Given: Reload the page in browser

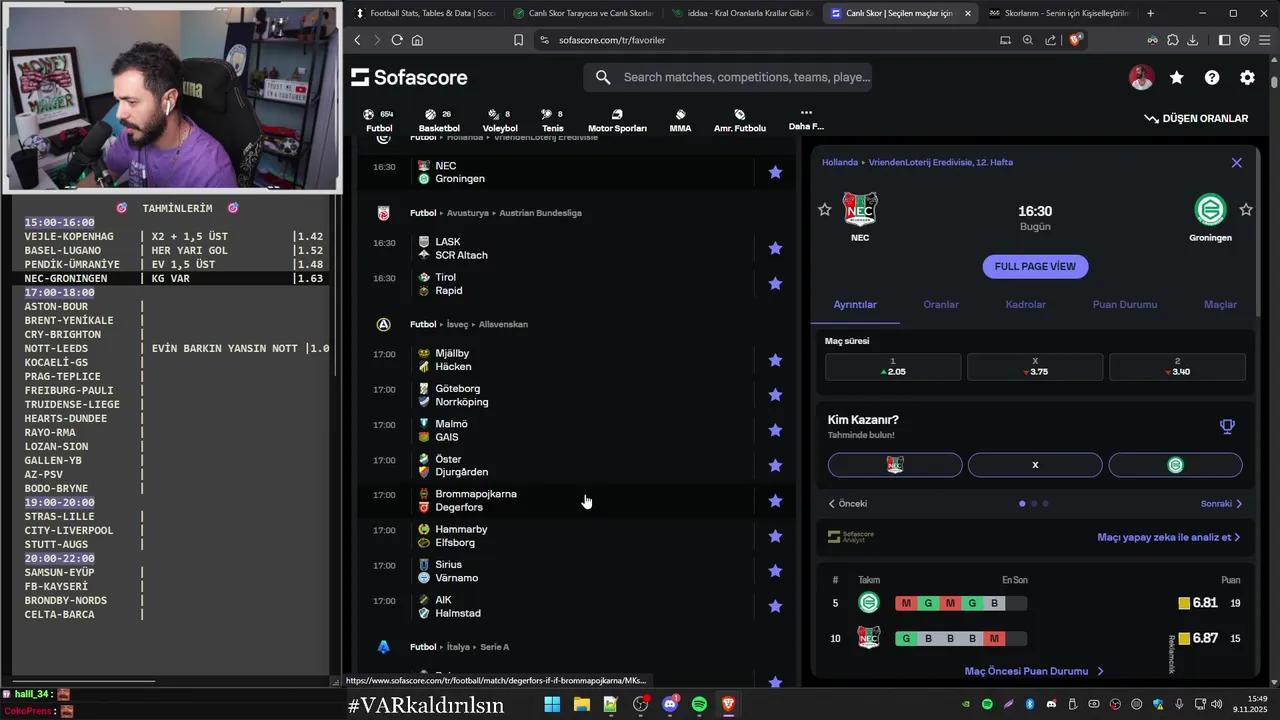Looking at the screenshot, I should tap(397, 40).
